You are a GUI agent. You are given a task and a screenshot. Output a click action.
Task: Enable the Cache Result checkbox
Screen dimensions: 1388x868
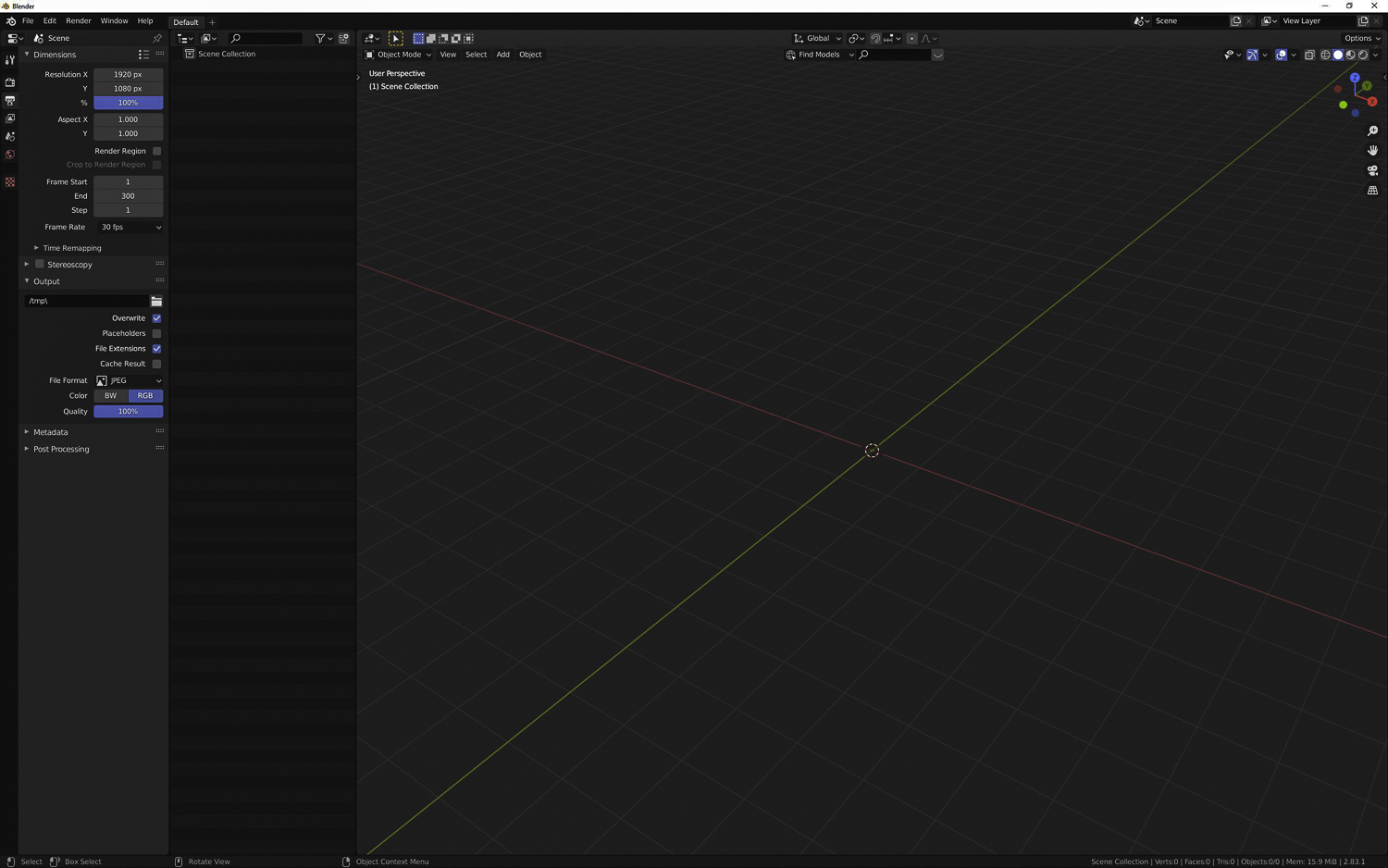pyautogui.click(x=156, y=364)
